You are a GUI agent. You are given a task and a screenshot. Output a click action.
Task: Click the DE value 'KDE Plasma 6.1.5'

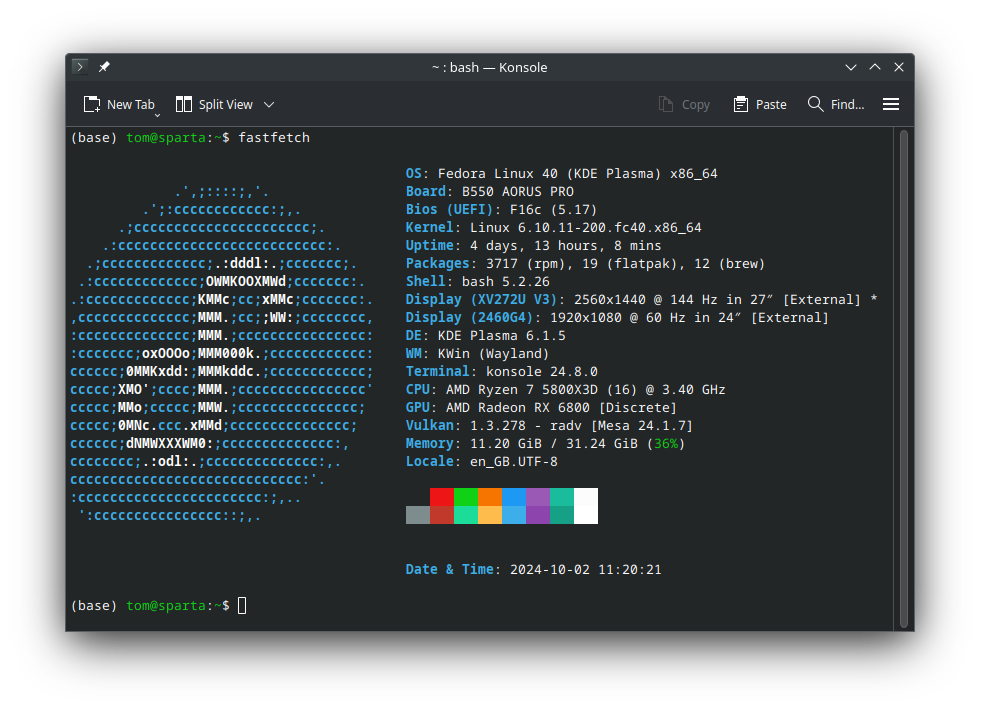pos(501,336)
